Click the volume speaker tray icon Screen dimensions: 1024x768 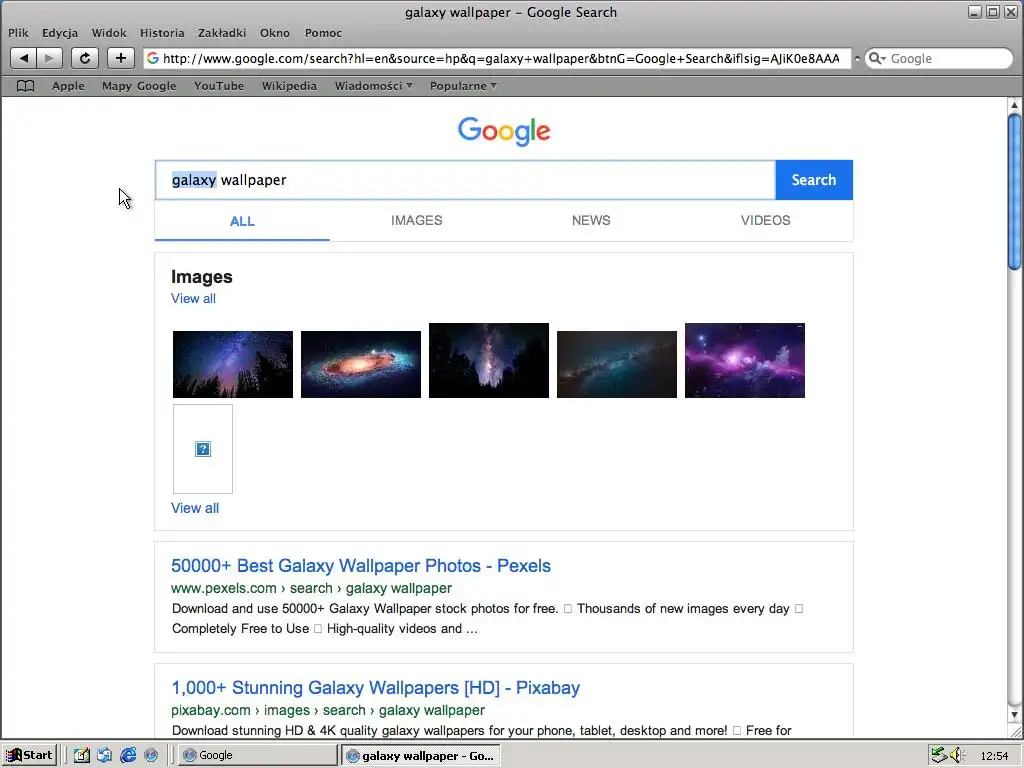(957, 755)
